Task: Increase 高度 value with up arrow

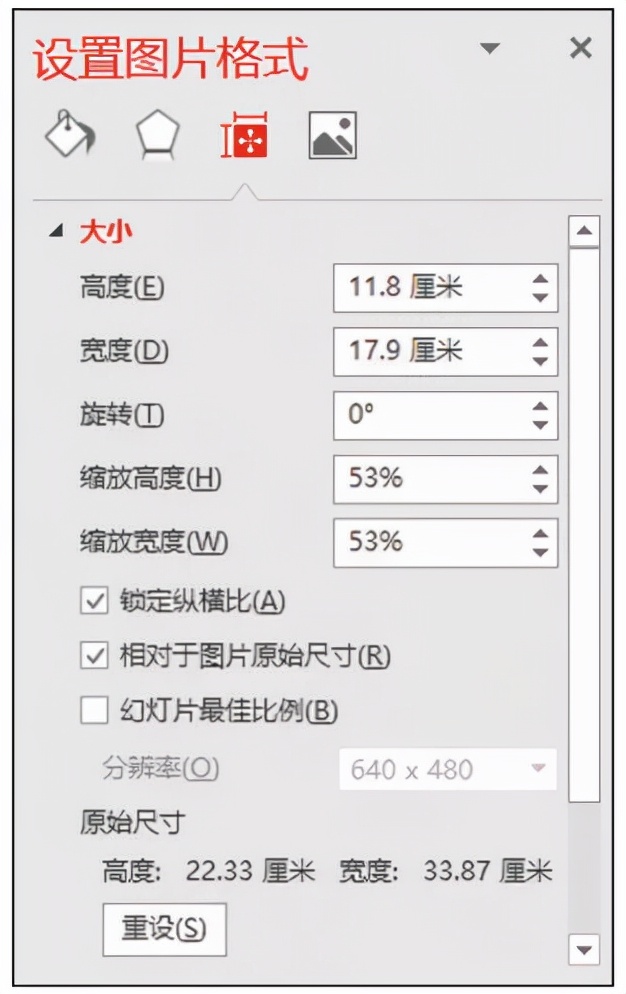Action: [540, 280]
